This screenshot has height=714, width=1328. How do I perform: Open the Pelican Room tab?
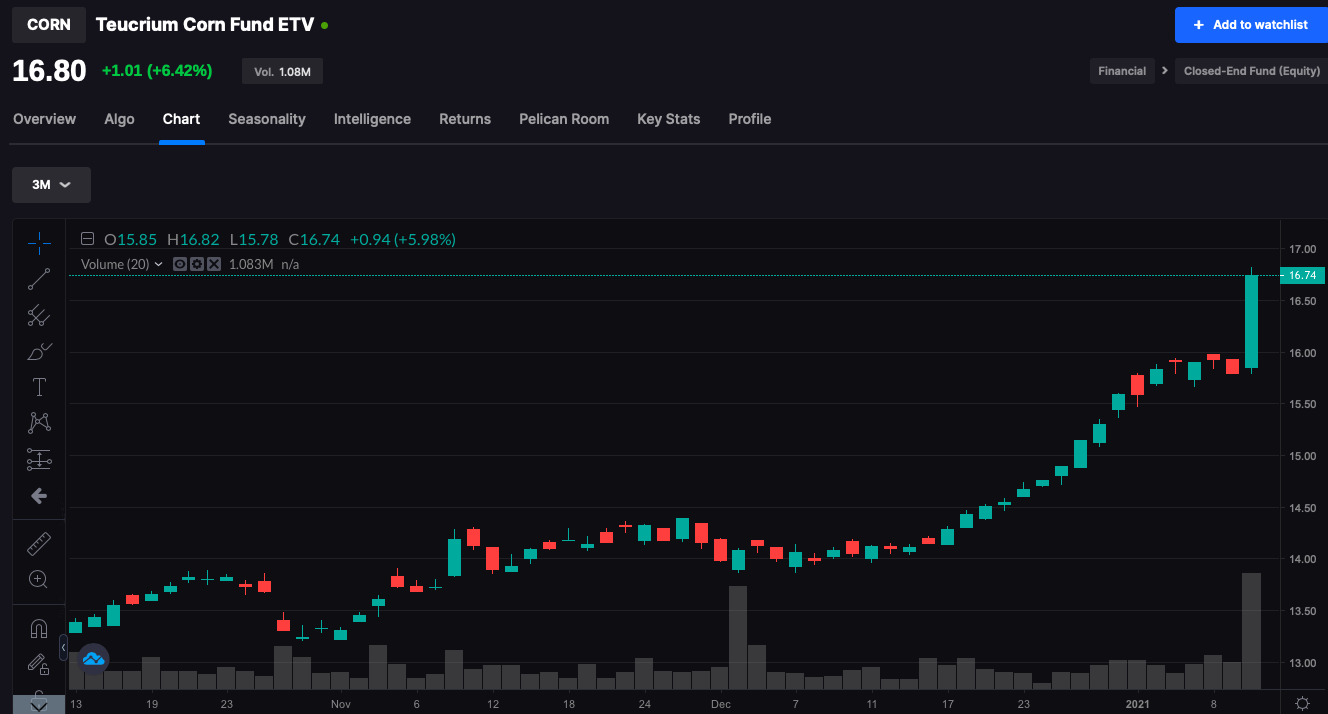(564, 119)
